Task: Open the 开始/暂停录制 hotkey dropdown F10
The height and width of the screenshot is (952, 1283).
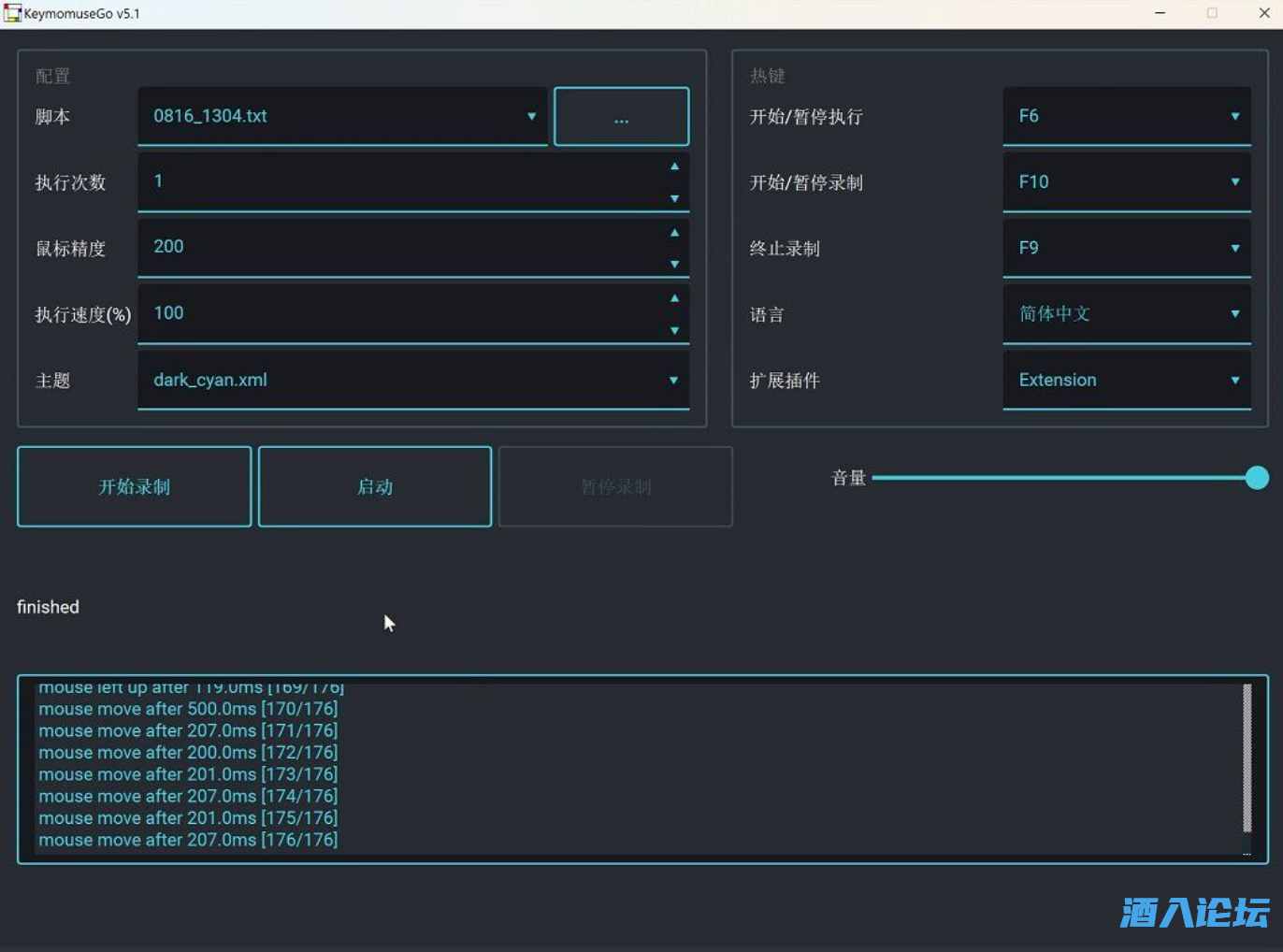Action: pos(1126,182)
